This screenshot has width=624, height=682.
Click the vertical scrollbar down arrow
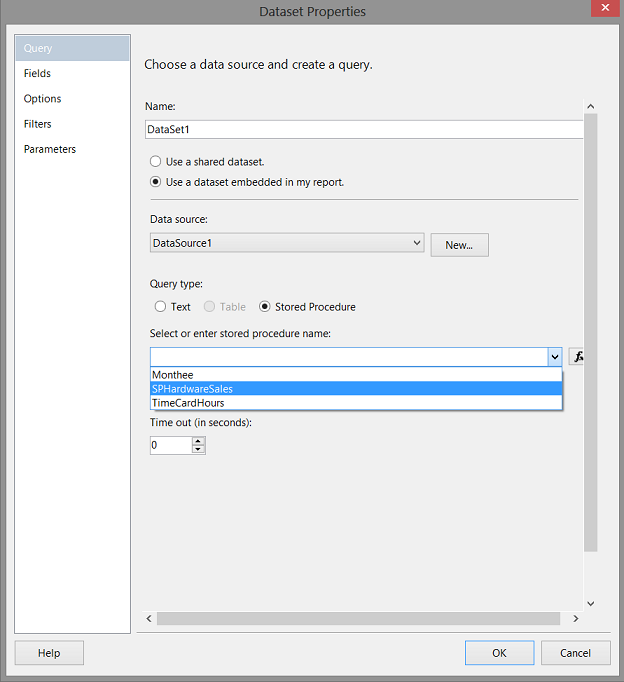coord(590,603)
